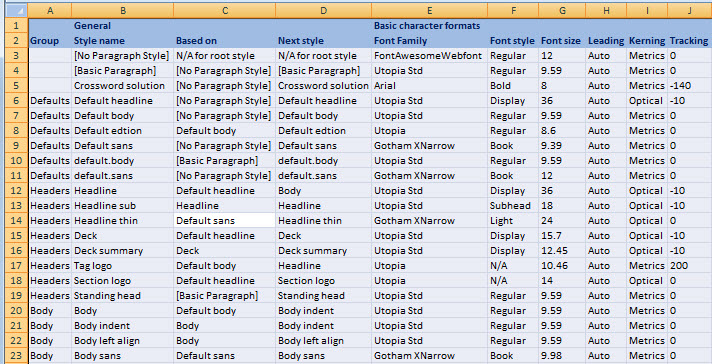The width and height of the screenshot is (712, 364).
Task: Select the 'Arial' font family cell
Action: pos(429,85)
